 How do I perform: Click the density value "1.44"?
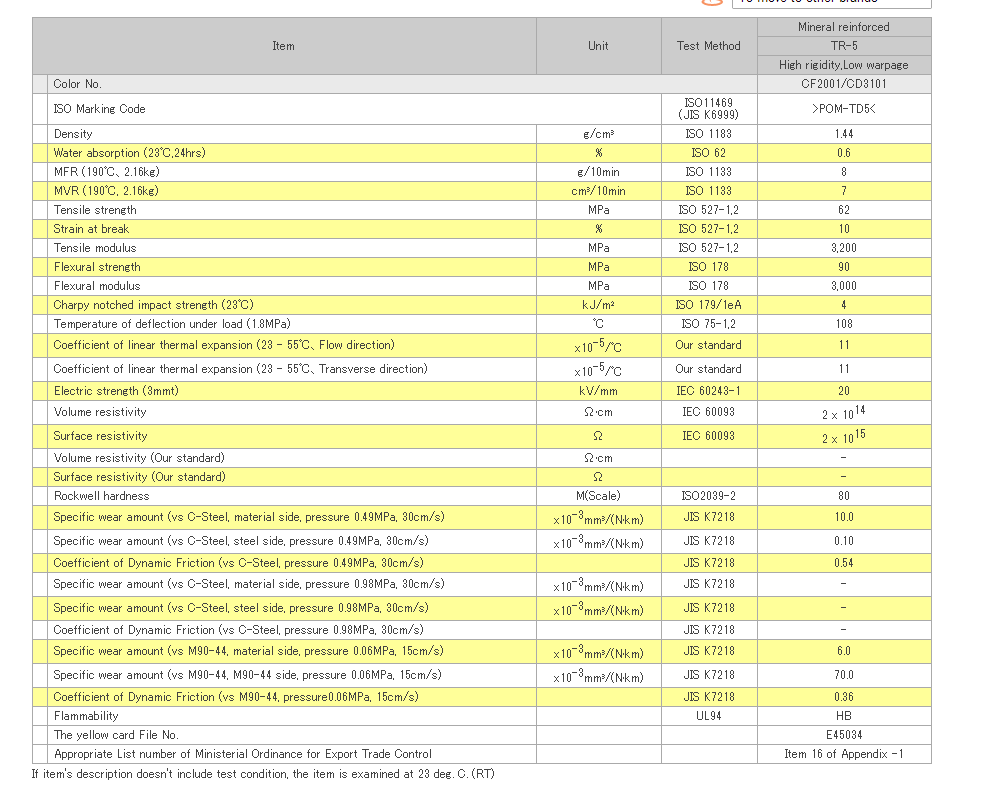(x=844, y=134)
